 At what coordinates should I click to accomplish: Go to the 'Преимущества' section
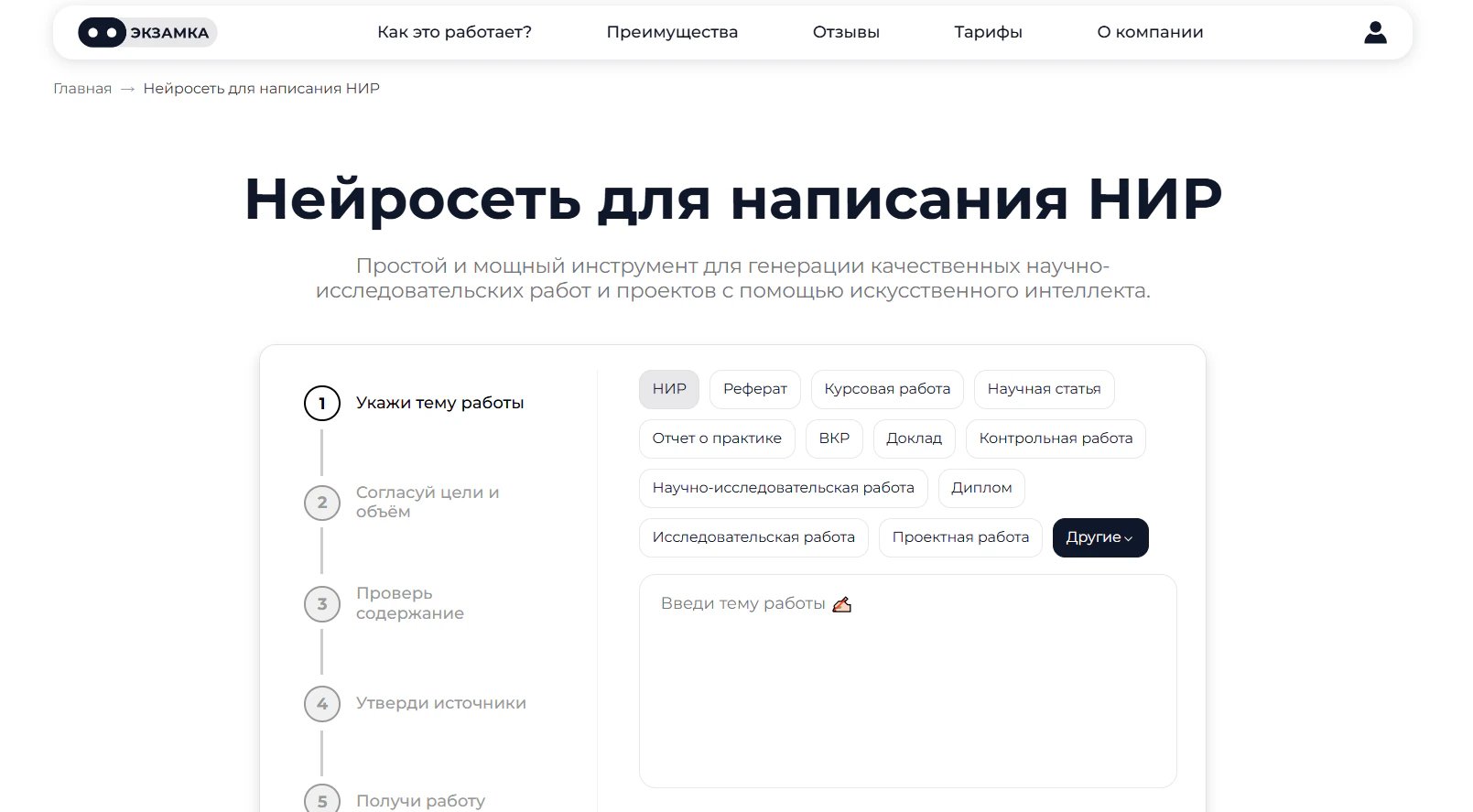pos(672,32)
